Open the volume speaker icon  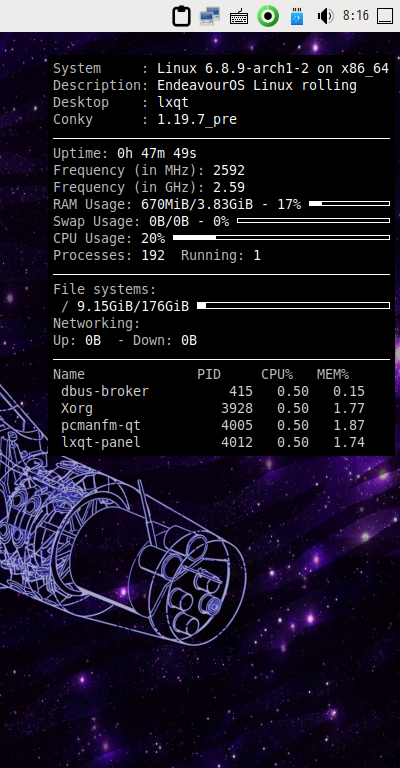click(x=325, y=16)
